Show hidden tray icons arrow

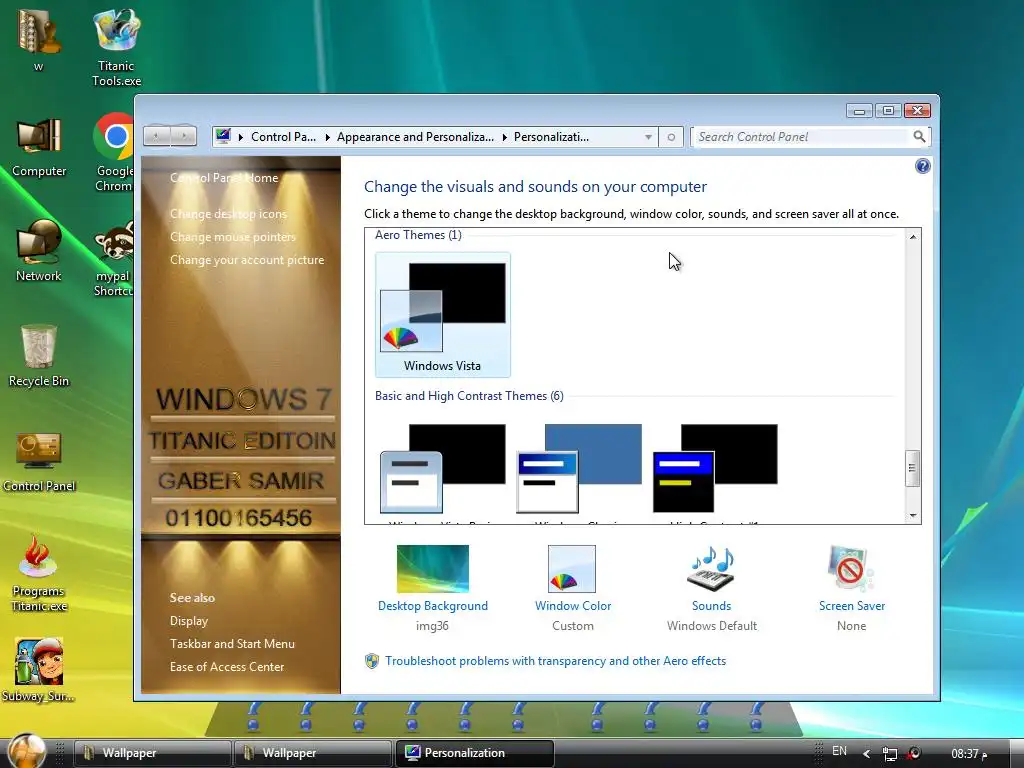(867, 754)
